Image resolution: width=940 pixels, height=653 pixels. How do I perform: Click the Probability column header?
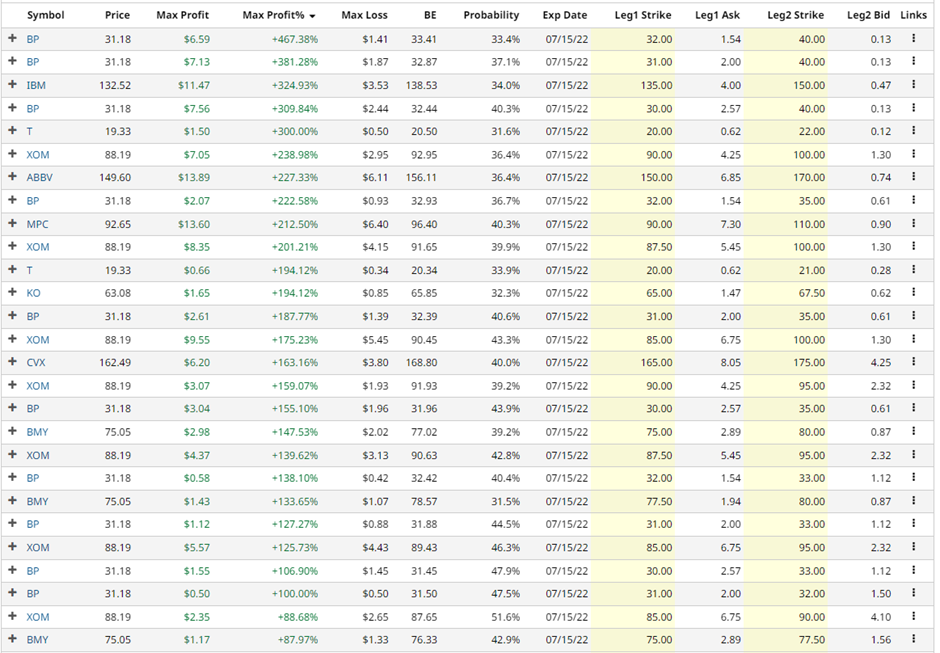coord(491,16)
